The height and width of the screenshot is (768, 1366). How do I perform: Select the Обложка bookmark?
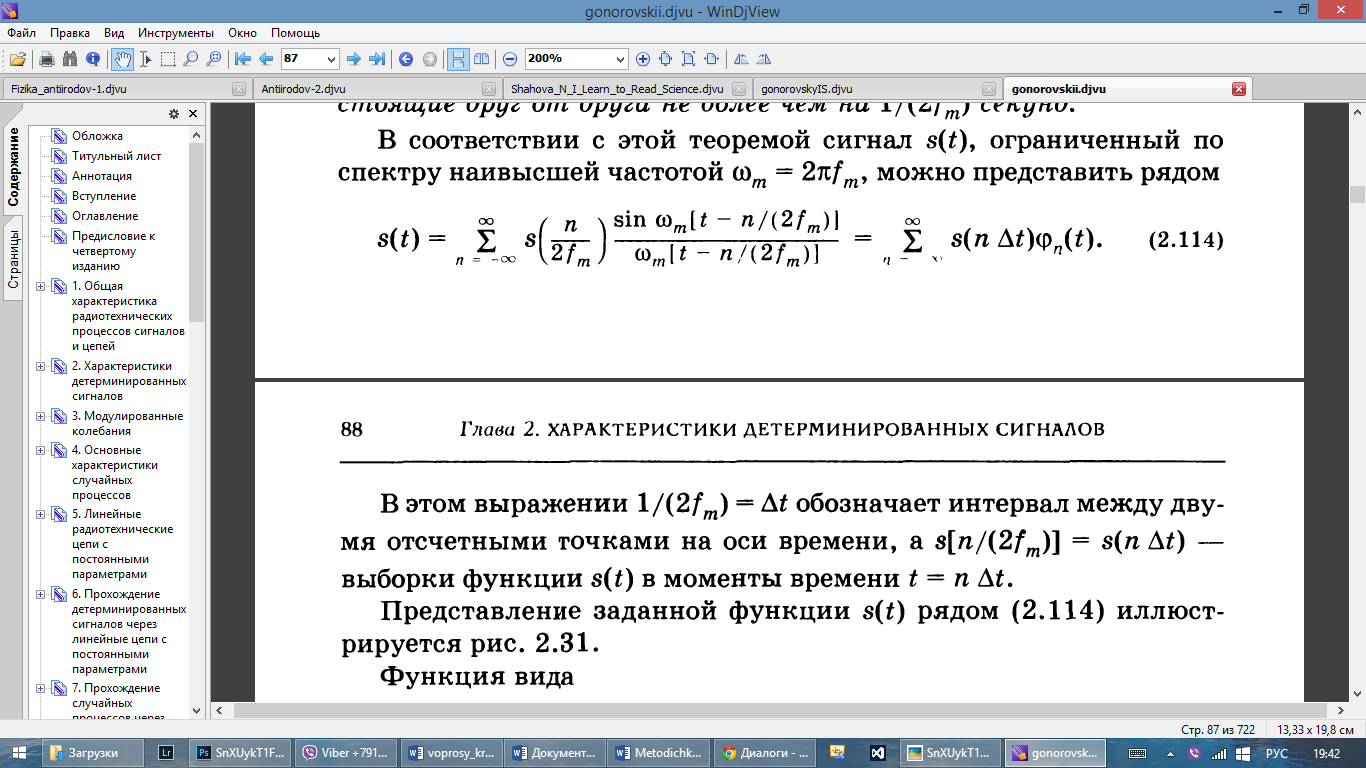[98, 136]
